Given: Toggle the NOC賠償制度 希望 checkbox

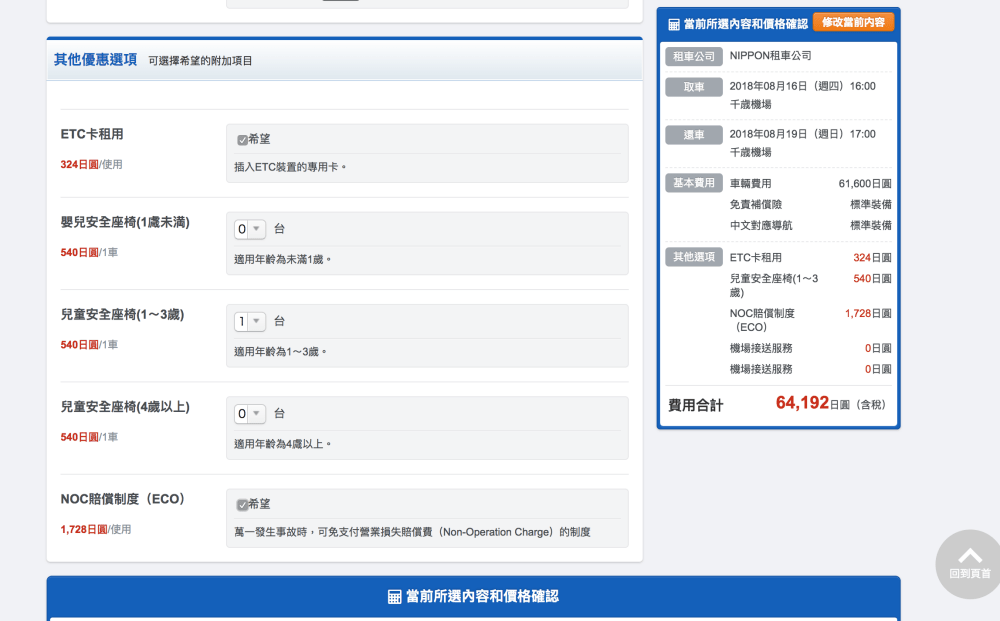Looking at the screenshot, I should coord(242,505).
